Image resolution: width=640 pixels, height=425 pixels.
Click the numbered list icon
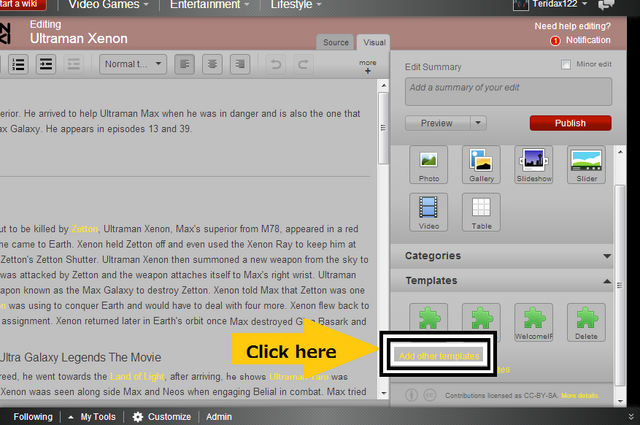18,64
